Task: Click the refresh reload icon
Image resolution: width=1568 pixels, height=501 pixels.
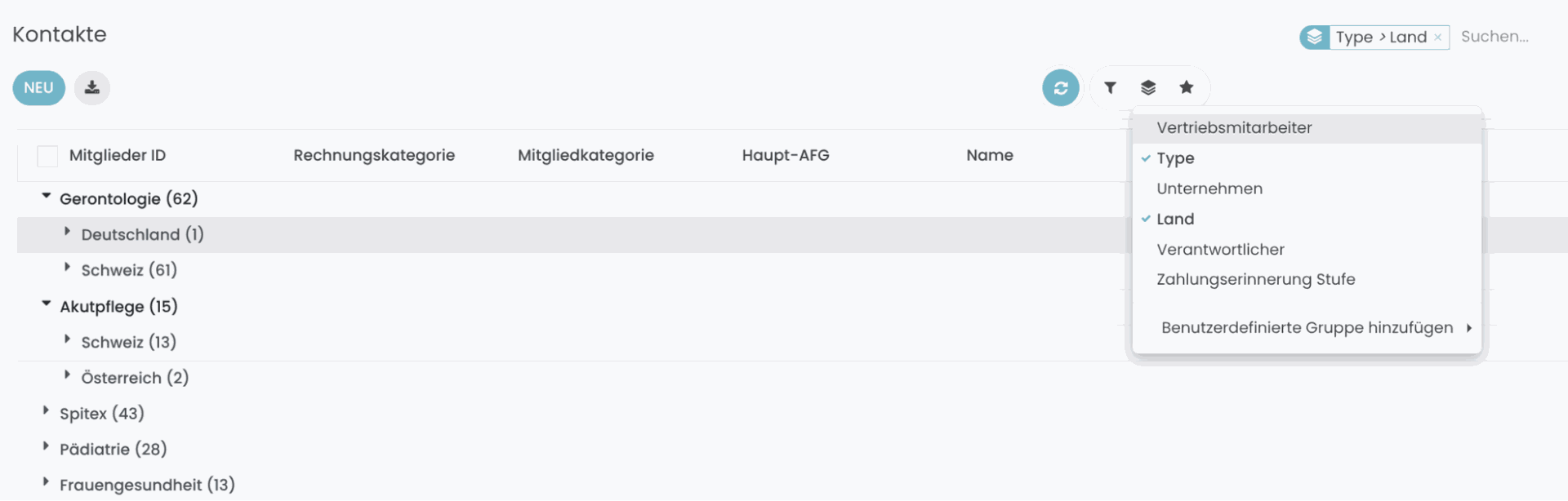Action: tap(1061, 88)
